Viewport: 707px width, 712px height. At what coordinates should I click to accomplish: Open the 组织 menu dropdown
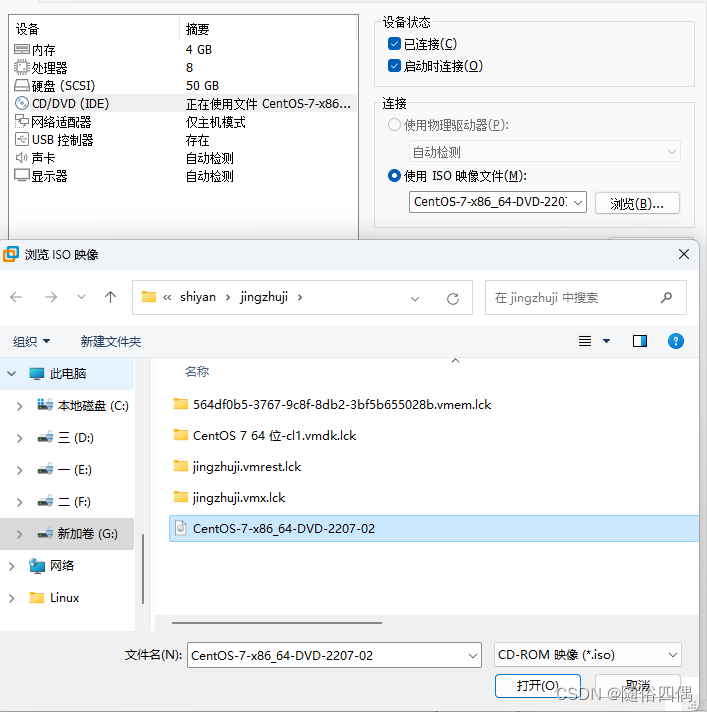pyautogui.click(x=31, y=341)
